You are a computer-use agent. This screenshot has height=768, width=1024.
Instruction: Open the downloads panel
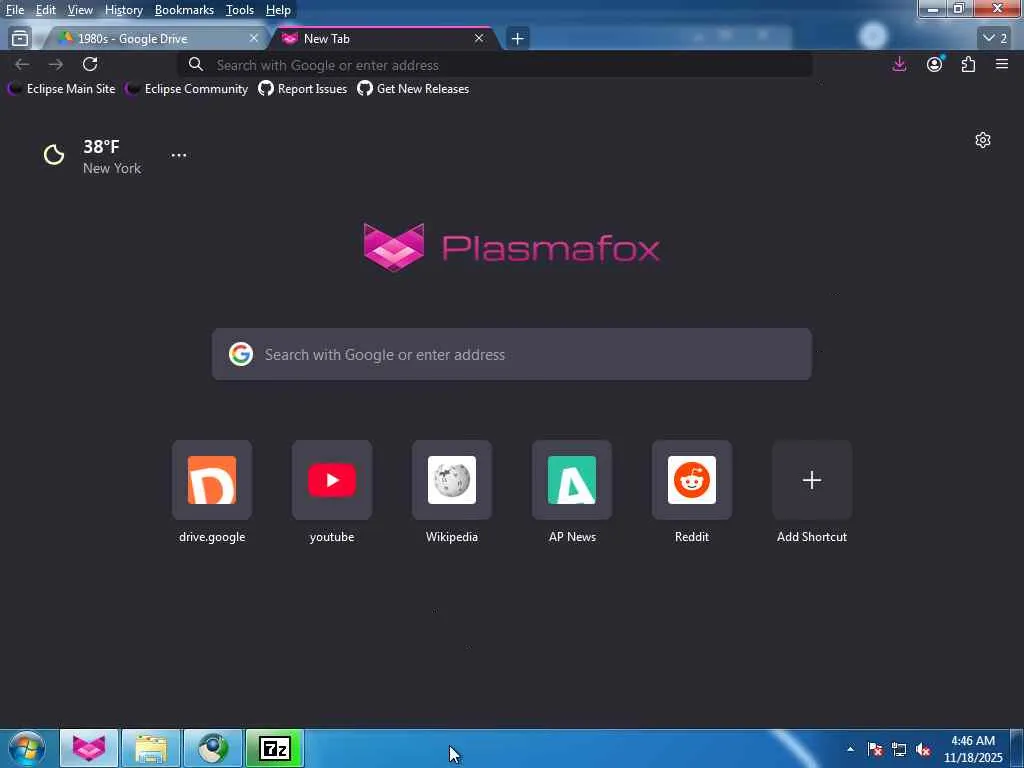click(x=899, y=64)
